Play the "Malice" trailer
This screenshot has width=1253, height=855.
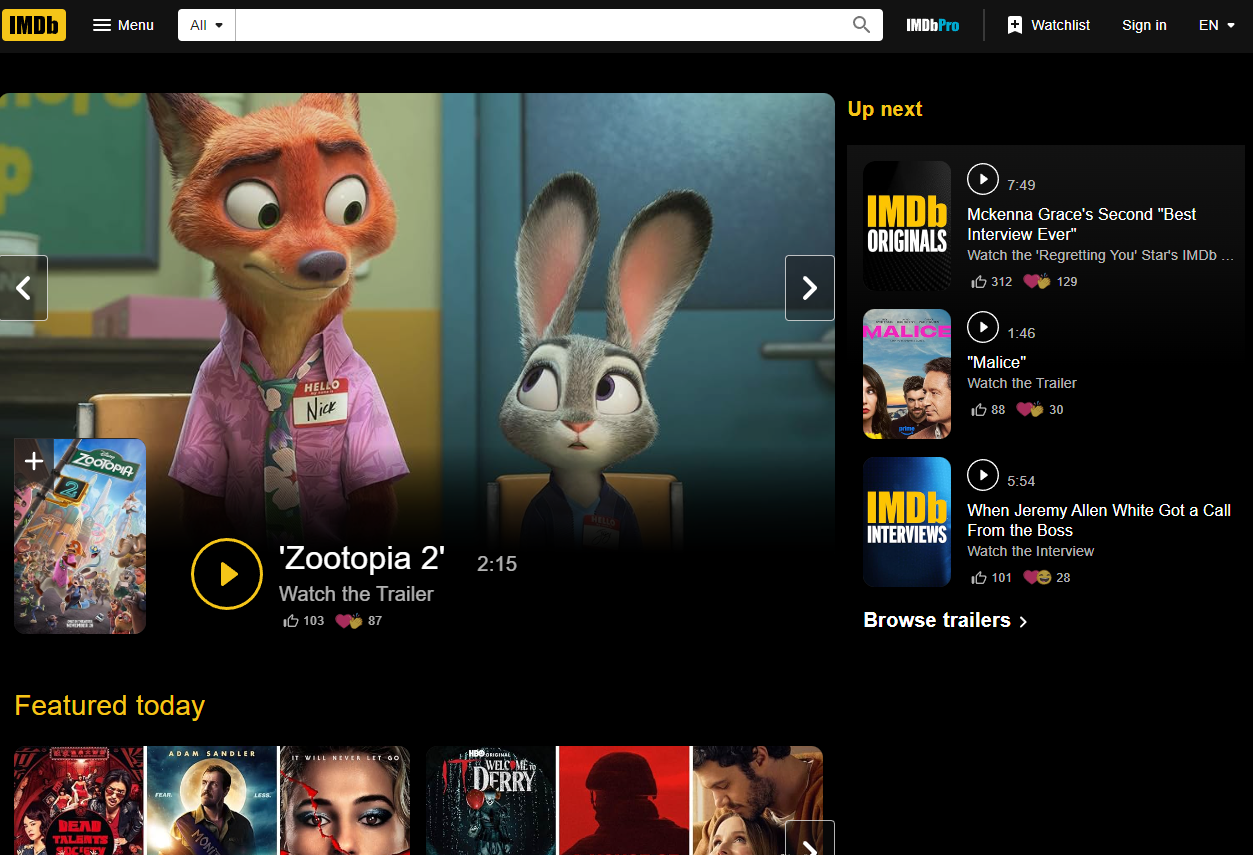click(x=983, y=327)
